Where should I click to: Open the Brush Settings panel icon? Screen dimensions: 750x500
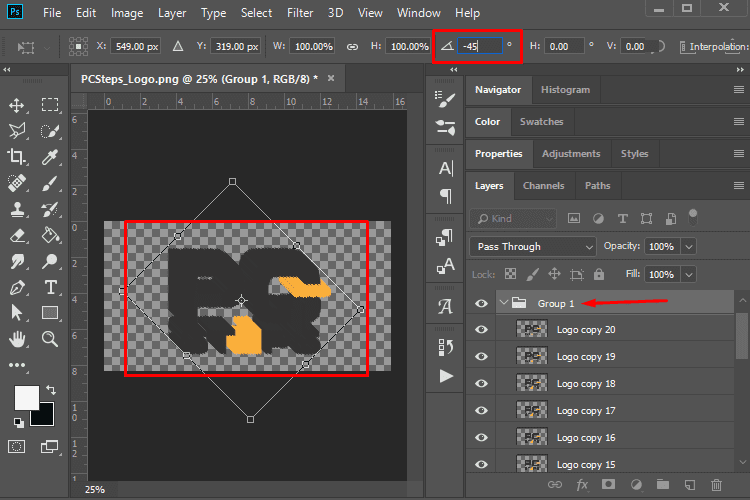click(x=445, y=100)
